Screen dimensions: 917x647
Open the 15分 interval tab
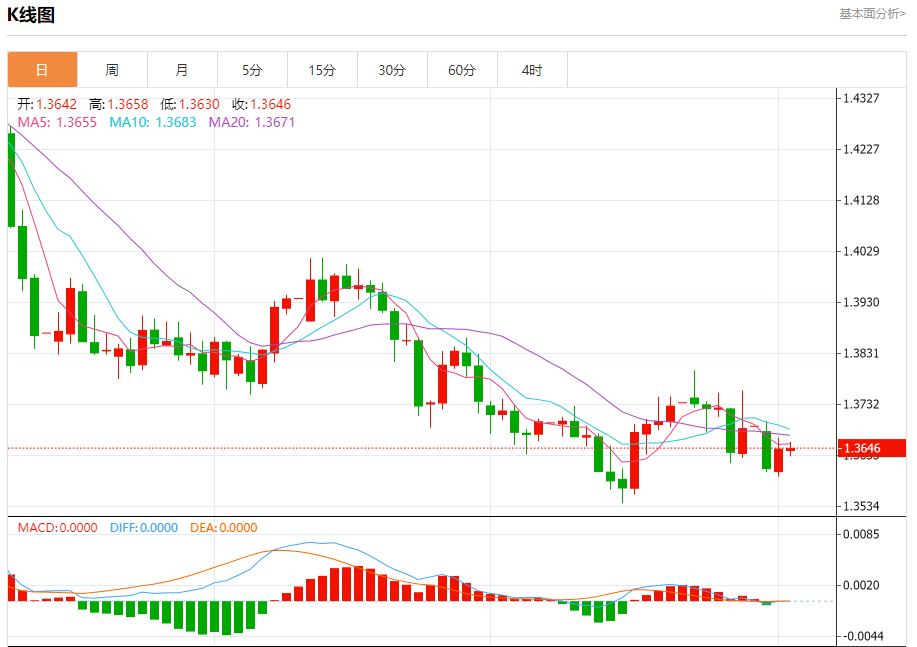click(x=322, y=70)
